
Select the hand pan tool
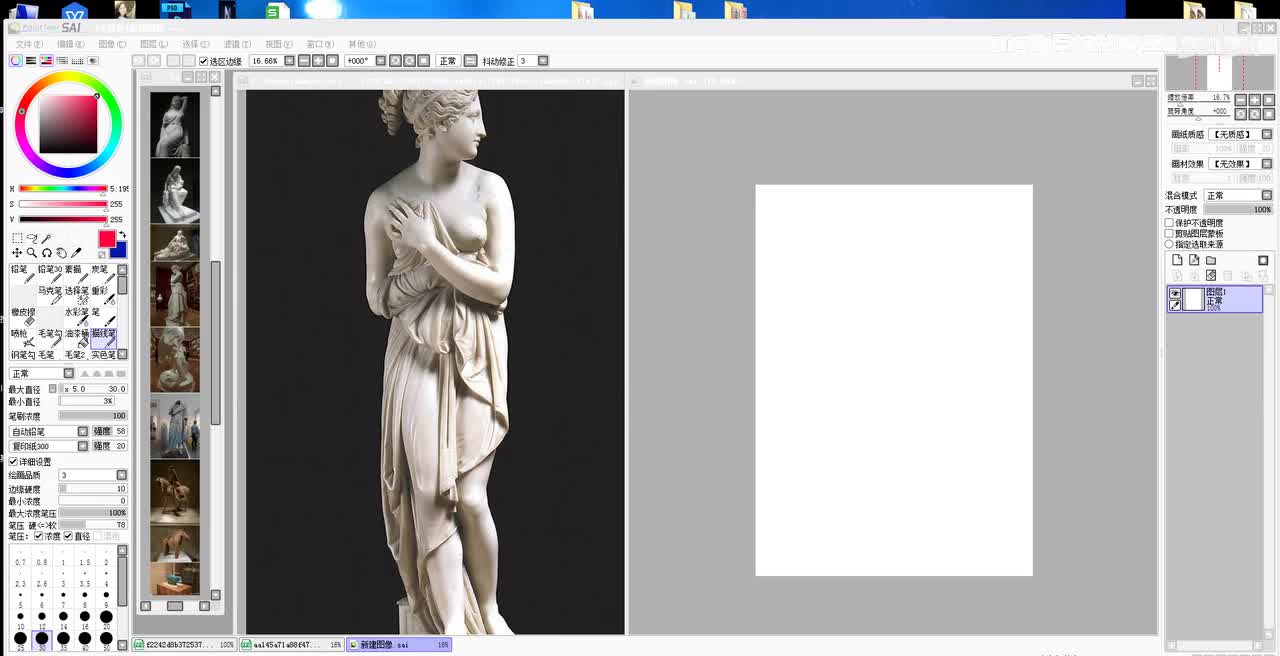[61, 253]
